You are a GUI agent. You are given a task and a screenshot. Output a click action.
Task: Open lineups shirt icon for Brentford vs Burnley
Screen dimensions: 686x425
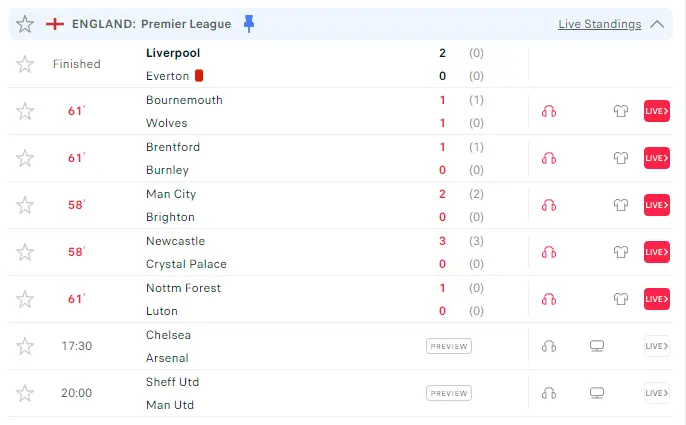[x=621, y=158]
